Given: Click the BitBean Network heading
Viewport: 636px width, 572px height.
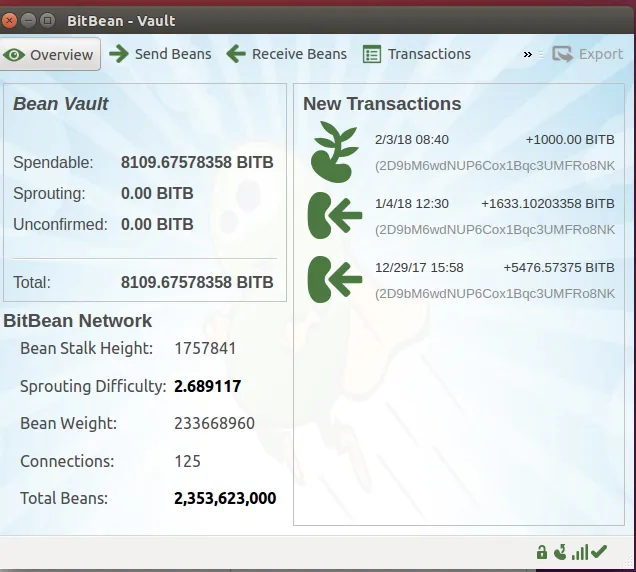Looking at the screenshot, I should pyautogui.click(x=77, y=321).
